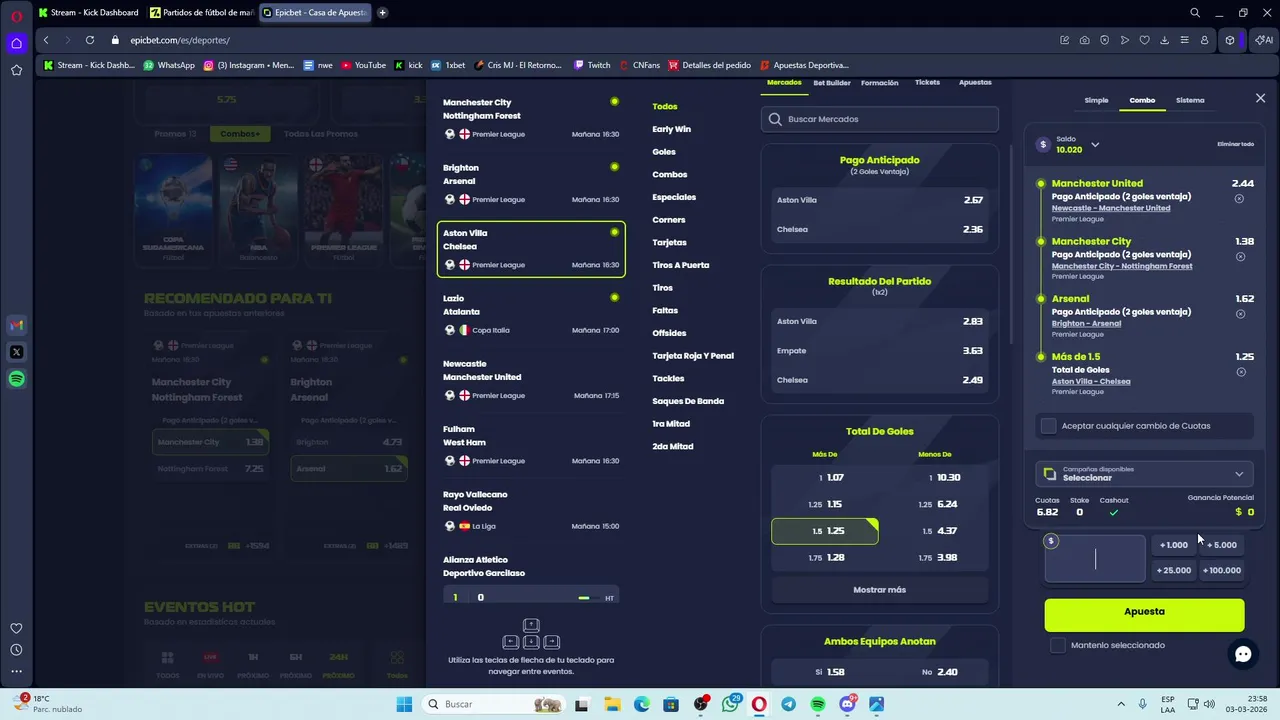Viewport: 1280px width, 720px height.
Task: Open Campañas disponibles Seleccionar dropdown
Action: [1144, 474]
